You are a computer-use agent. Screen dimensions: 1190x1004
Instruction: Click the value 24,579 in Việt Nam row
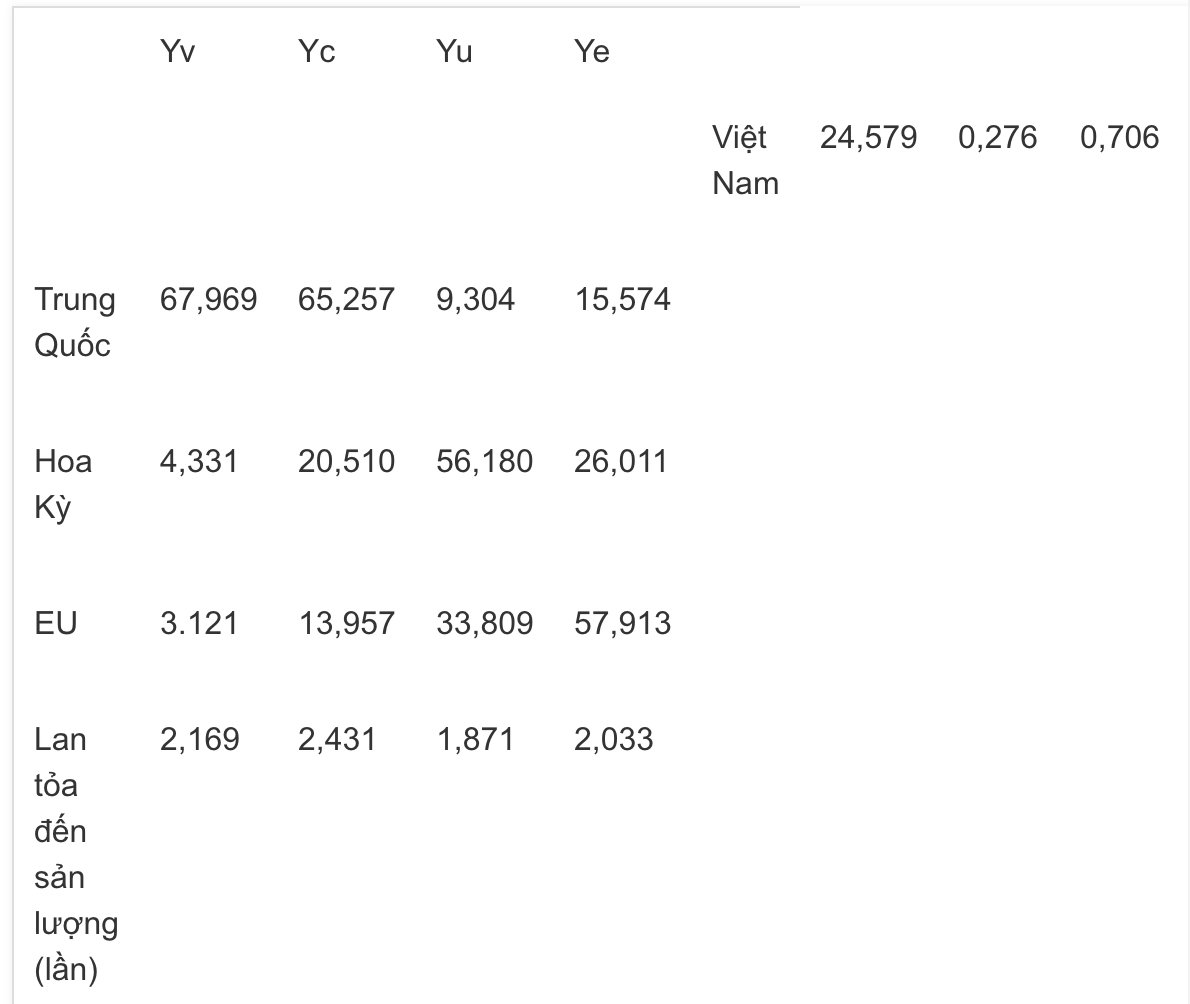868,137
